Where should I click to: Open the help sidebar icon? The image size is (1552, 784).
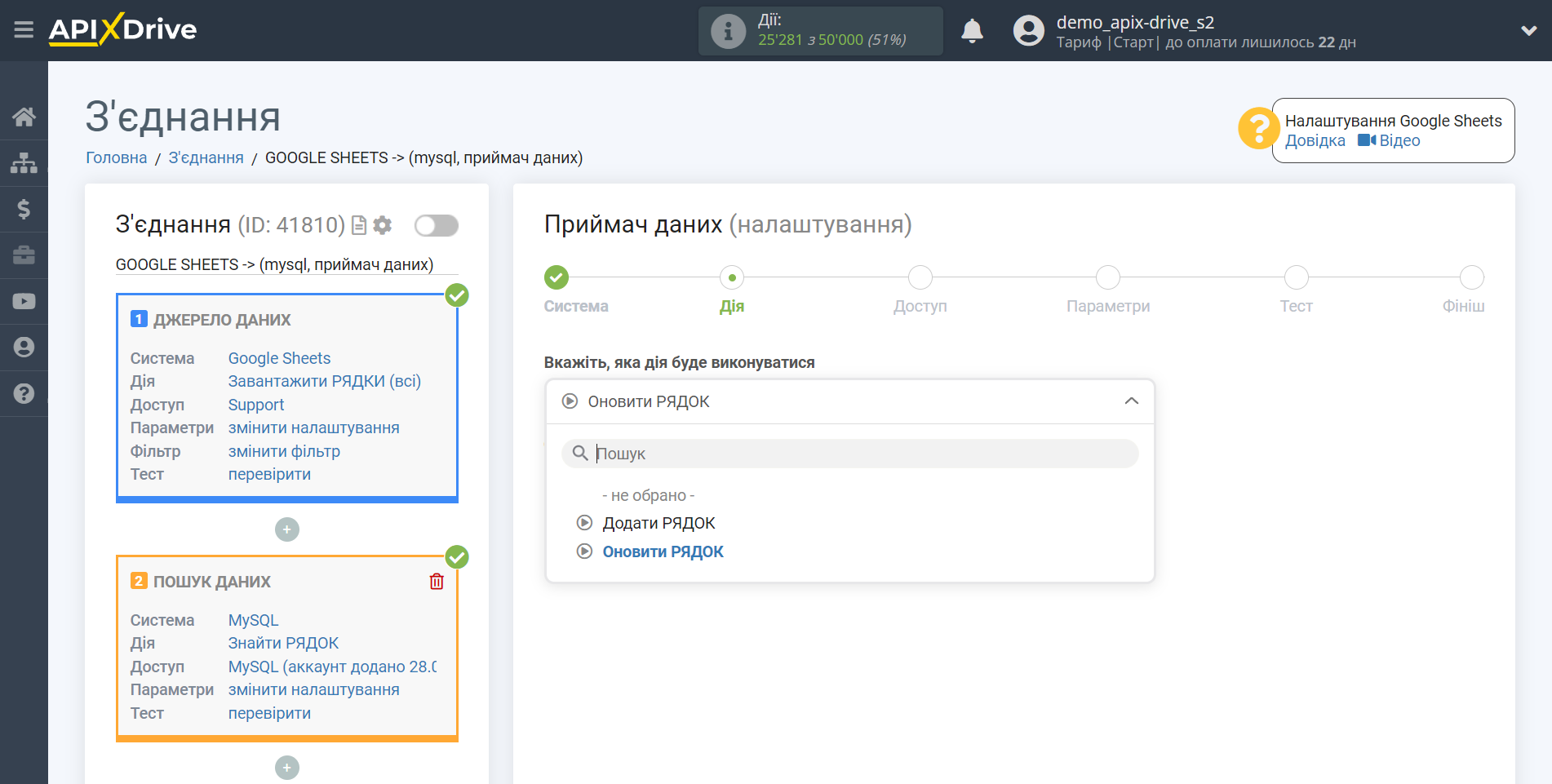click(x=24, y=393)
